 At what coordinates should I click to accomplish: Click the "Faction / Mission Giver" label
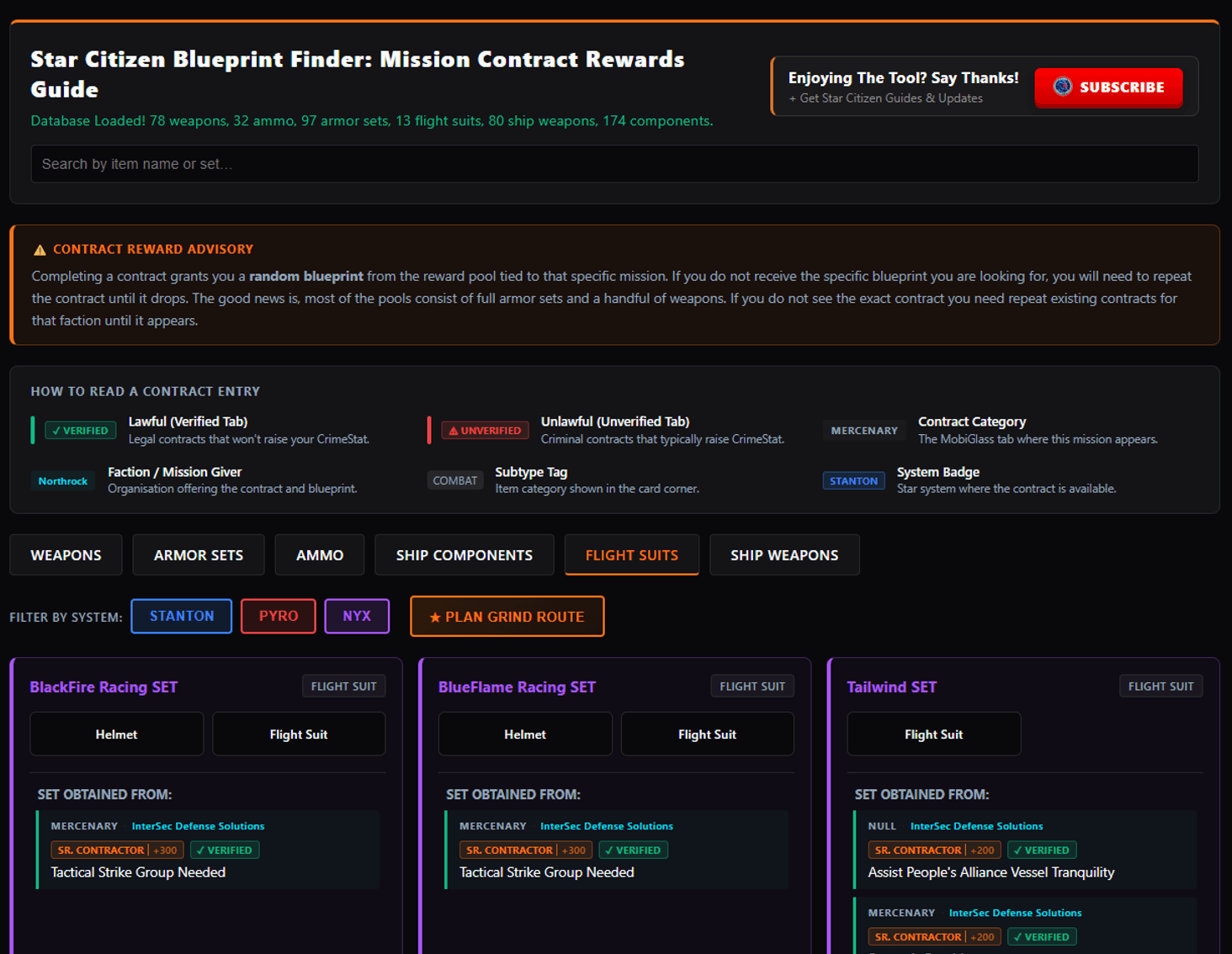[175, 472]
